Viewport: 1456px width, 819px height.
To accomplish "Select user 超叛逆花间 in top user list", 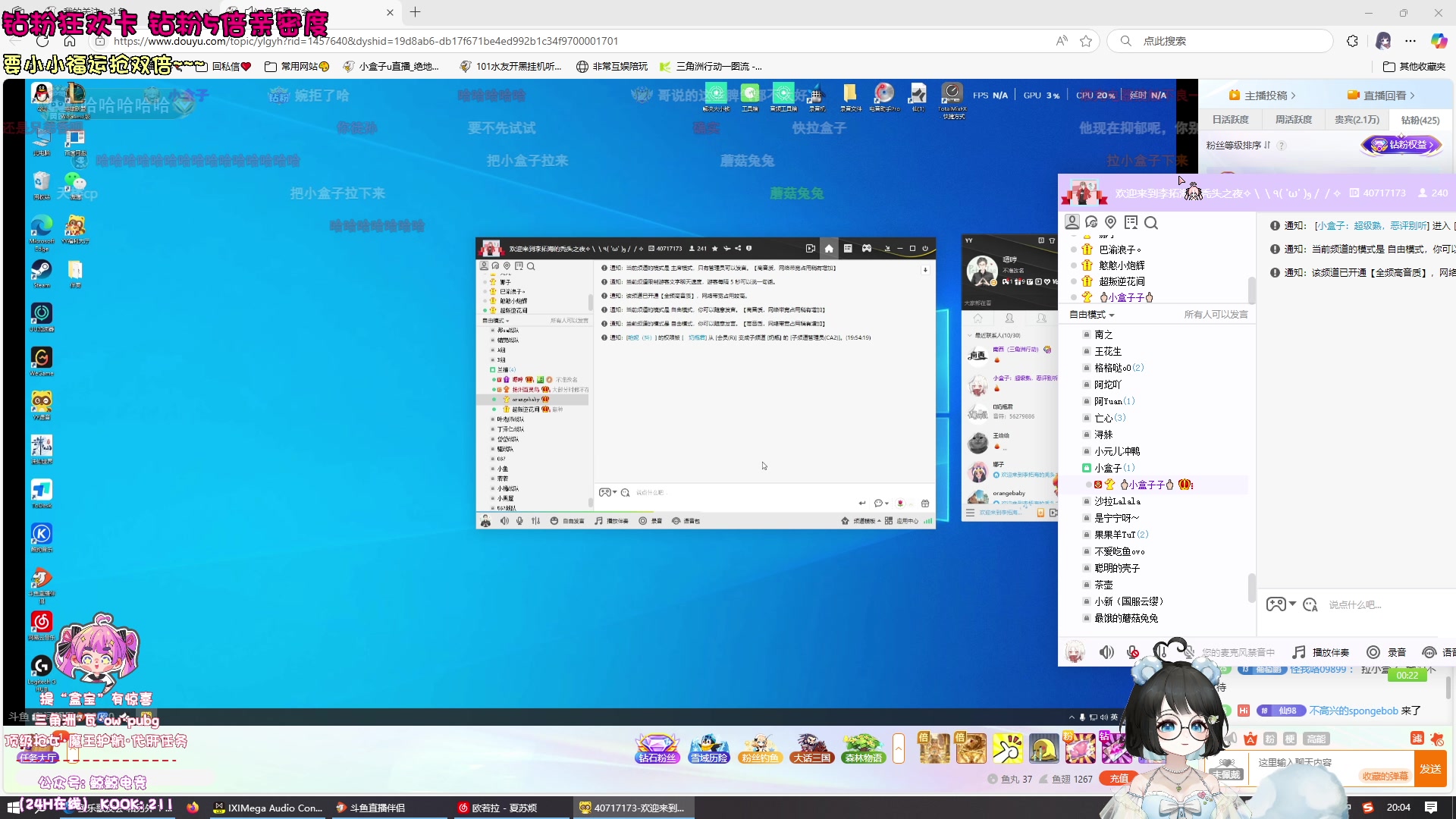I will pos(1122,281).
